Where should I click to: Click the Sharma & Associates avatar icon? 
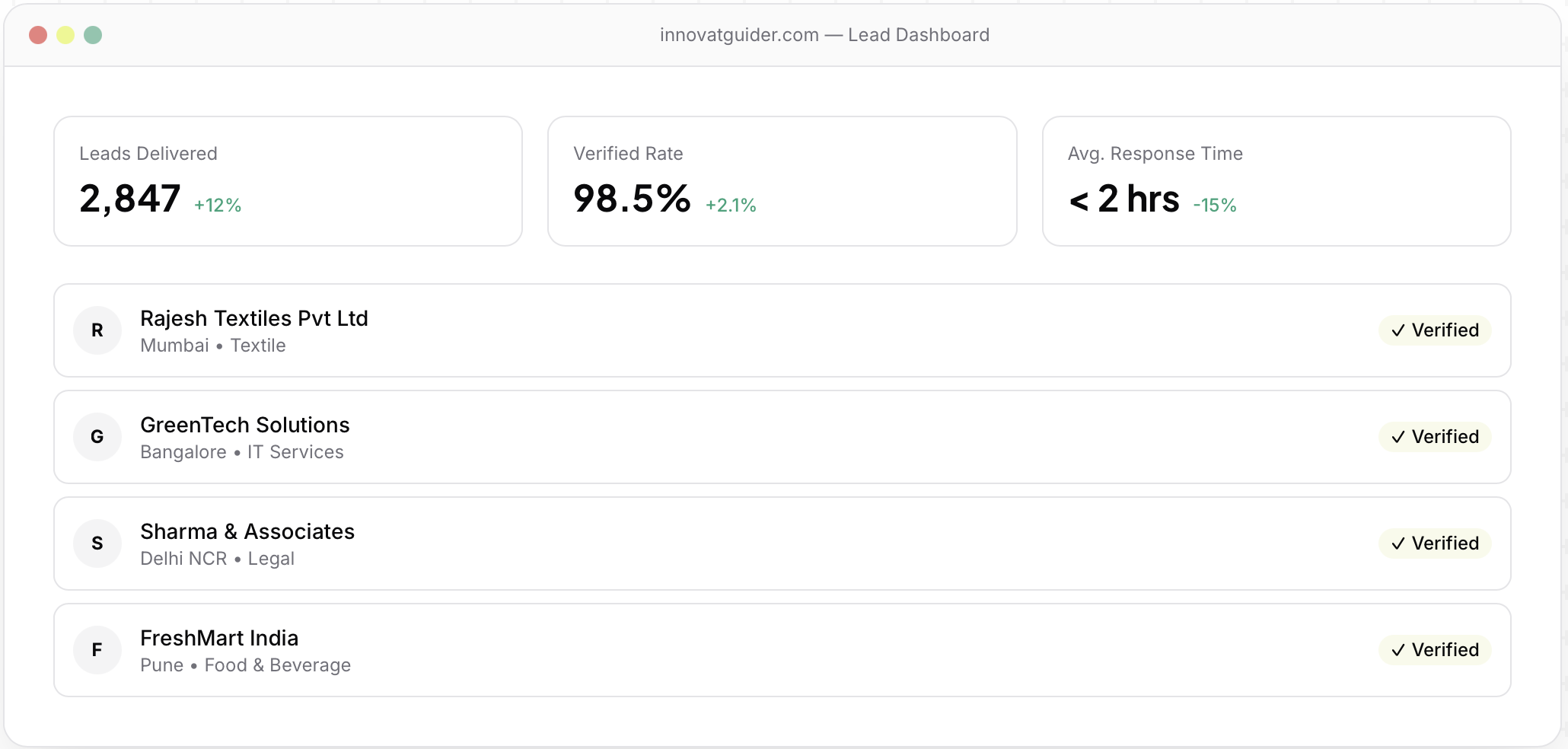(x=97, y=543)
